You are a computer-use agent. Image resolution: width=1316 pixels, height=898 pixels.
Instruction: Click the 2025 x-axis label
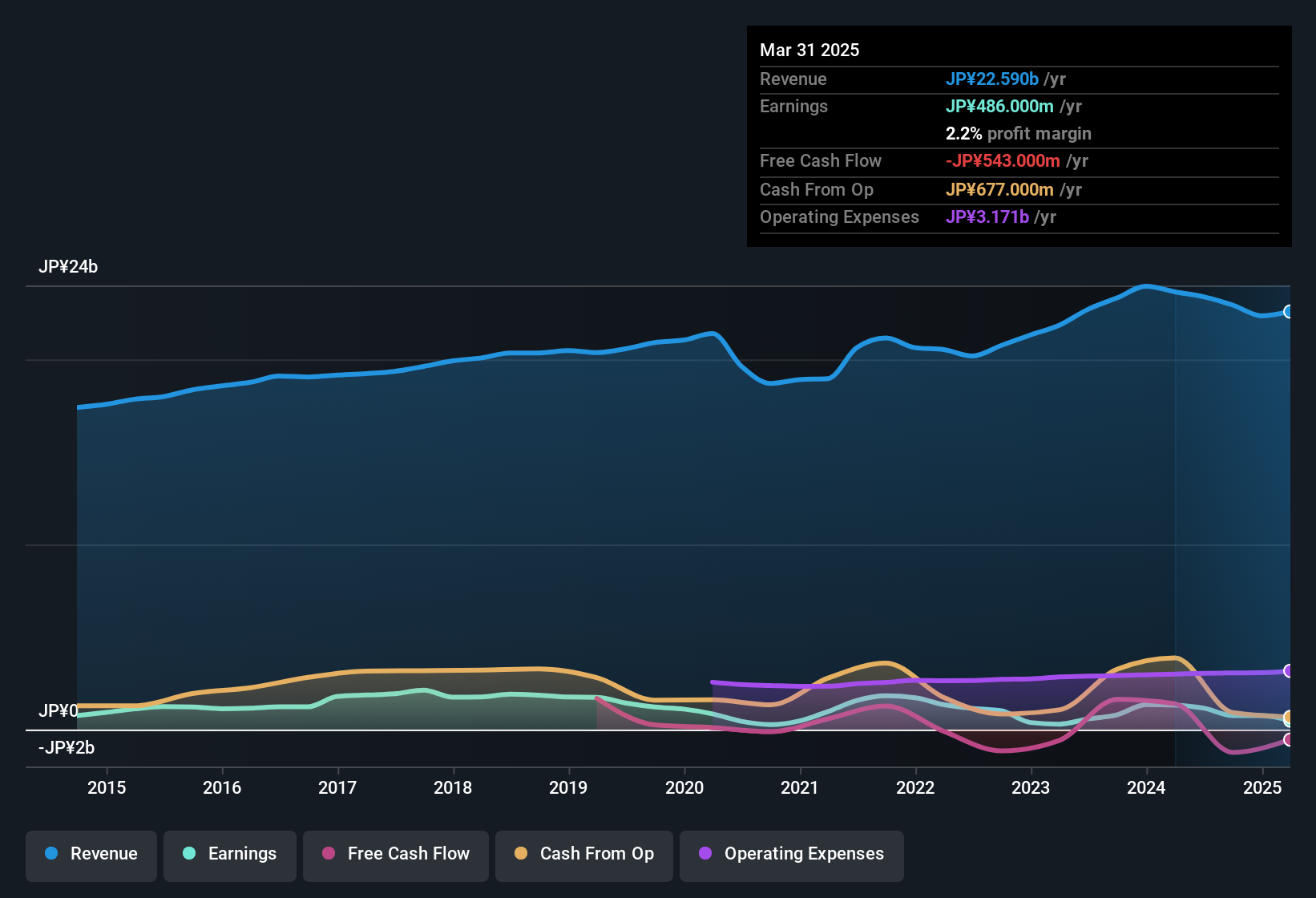(1262, 787)
